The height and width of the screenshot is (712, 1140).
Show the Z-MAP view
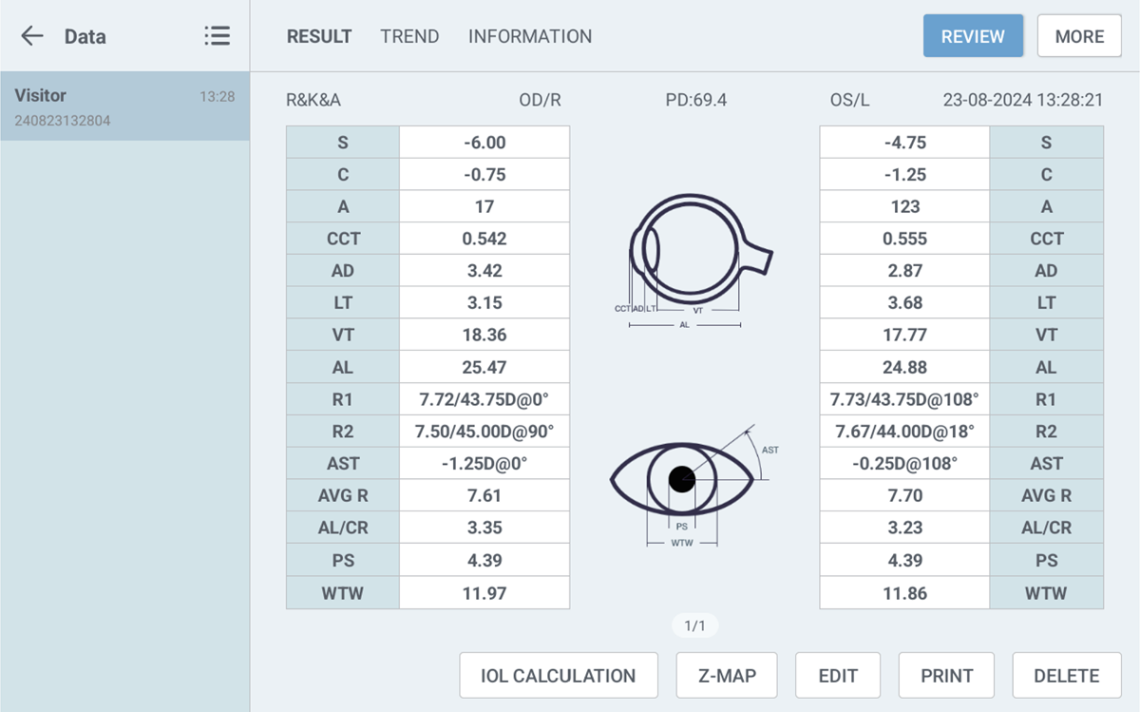[727, 676]
